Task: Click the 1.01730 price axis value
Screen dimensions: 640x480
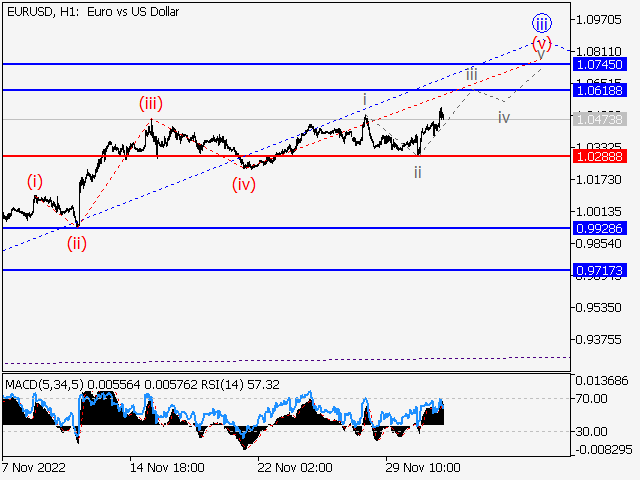Action: click(x=599, y=180)
